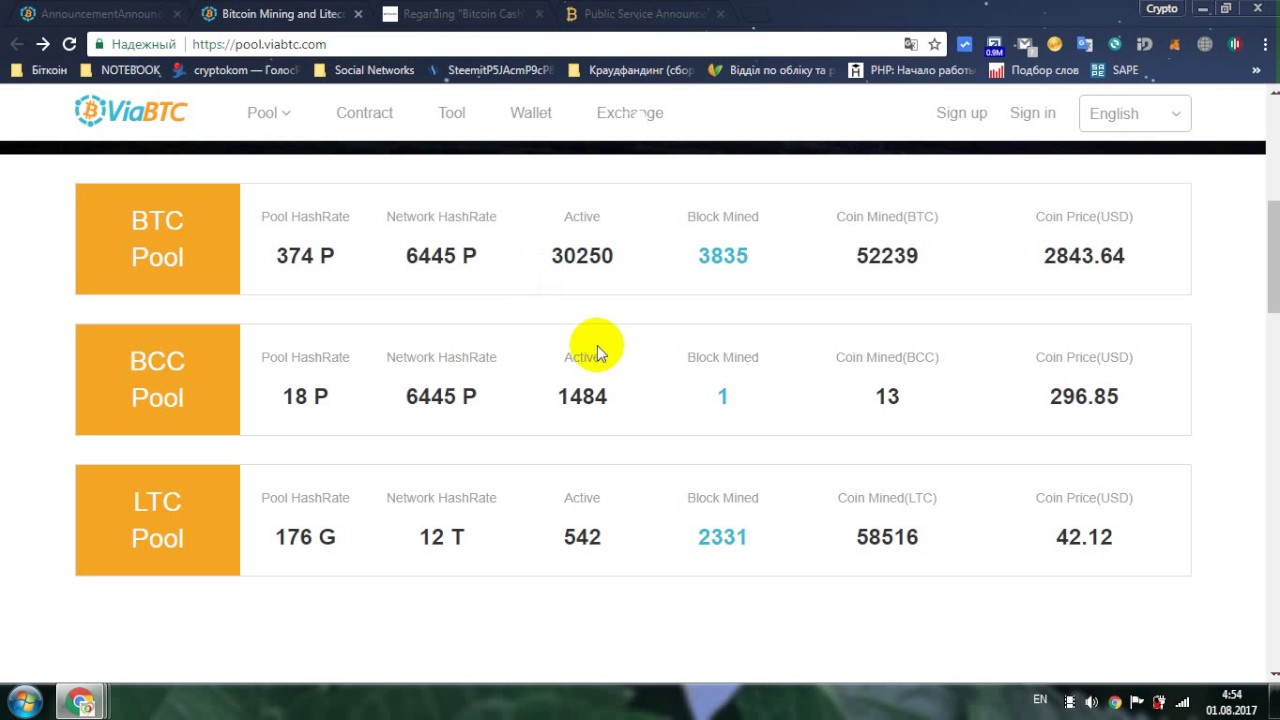Expand the Pool dropdown menu
Image resolution: width=1280 pixels, height=720 pixels.
click(x=269, y=113)
